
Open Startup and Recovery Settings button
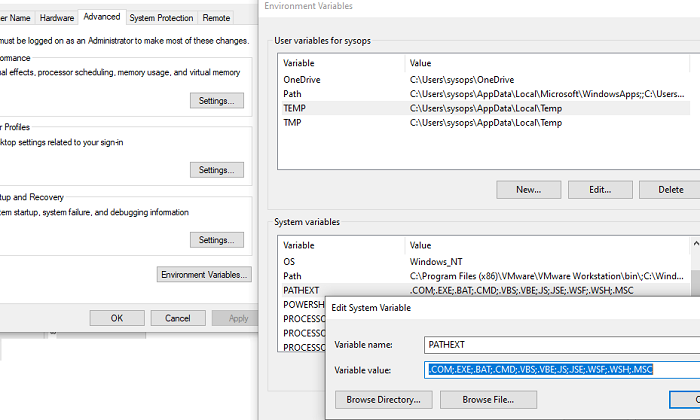coord(217,240)
